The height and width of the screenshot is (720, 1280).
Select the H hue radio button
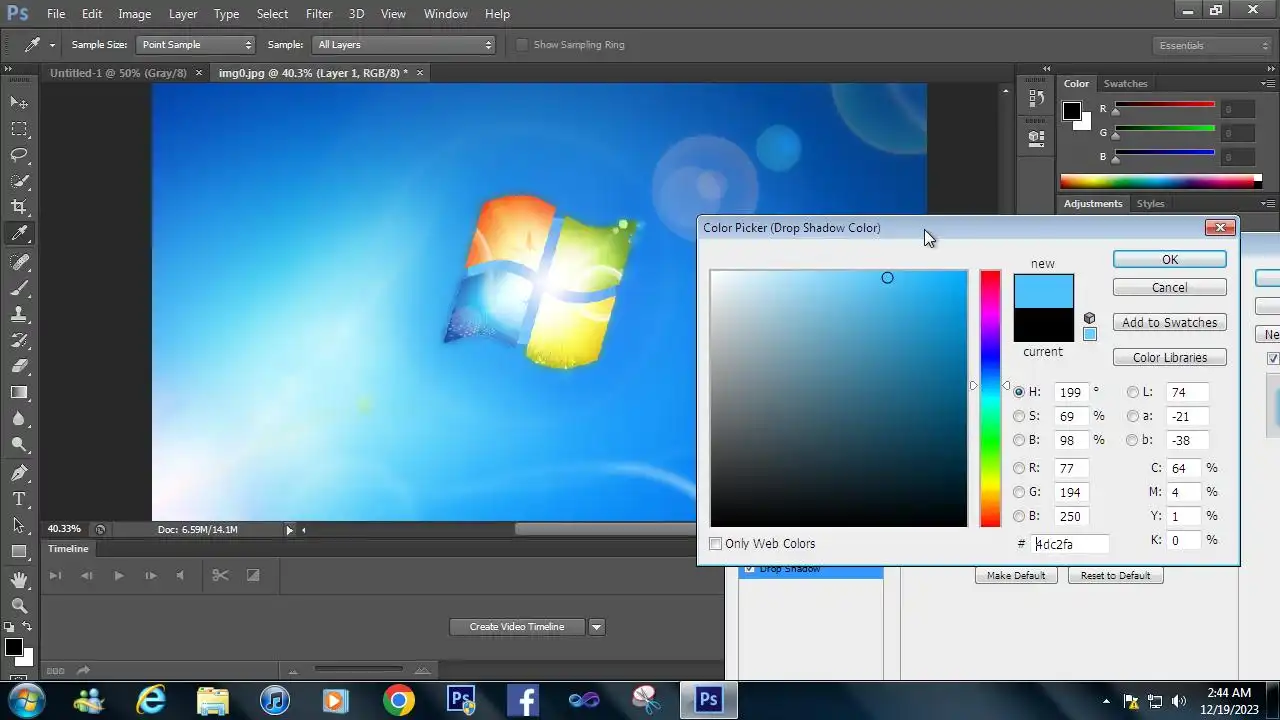point(1019,392)
